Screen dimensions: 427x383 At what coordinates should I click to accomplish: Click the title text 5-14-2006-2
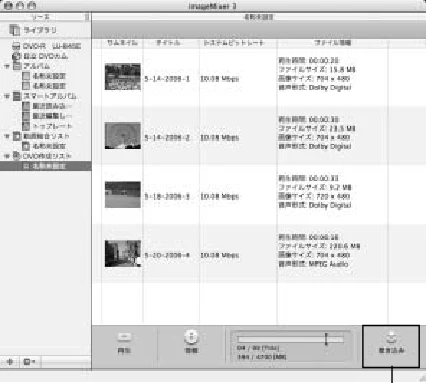pyautogui.click(x=167, y=138)
